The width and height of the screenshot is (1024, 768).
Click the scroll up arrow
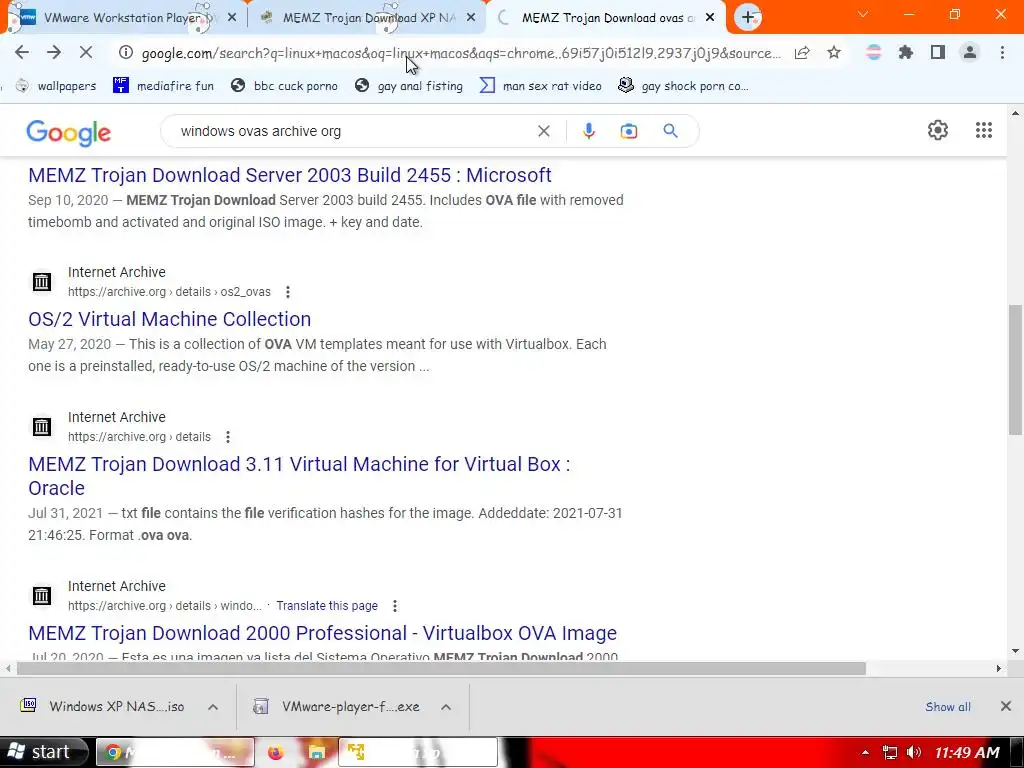[1015, 114]
